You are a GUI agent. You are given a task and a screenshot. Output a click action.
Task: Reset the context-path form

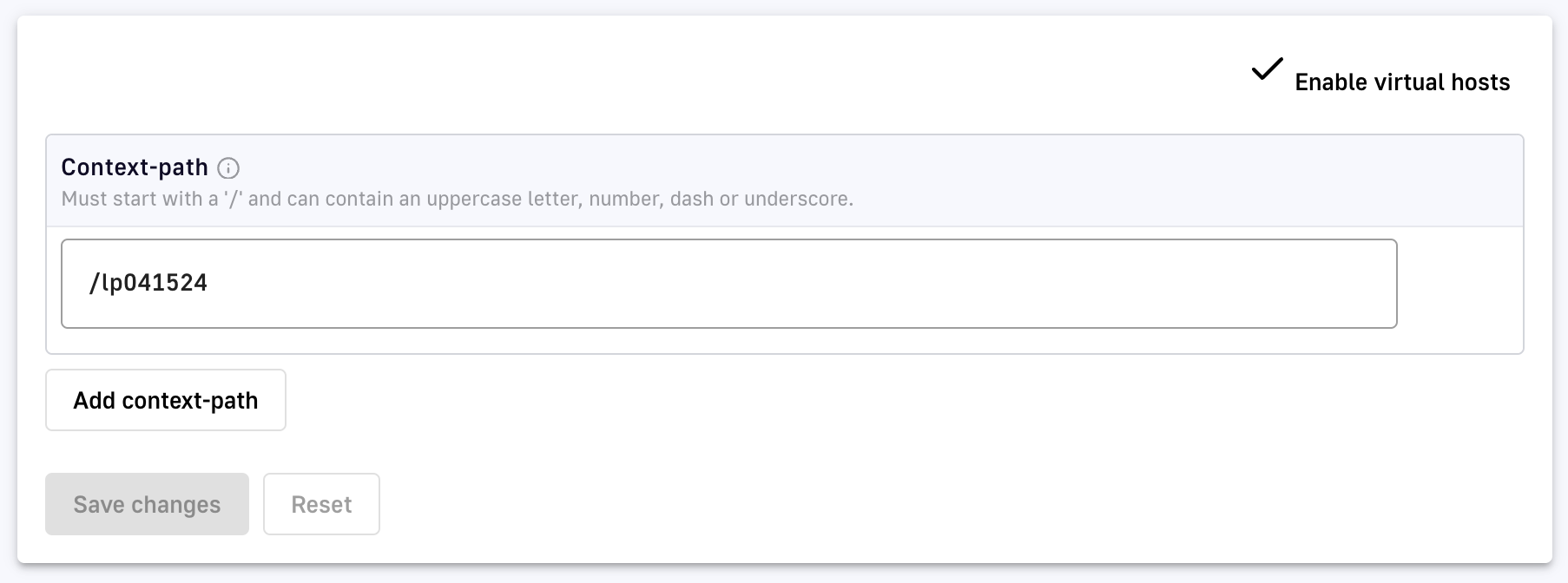(x=321, y=504)
